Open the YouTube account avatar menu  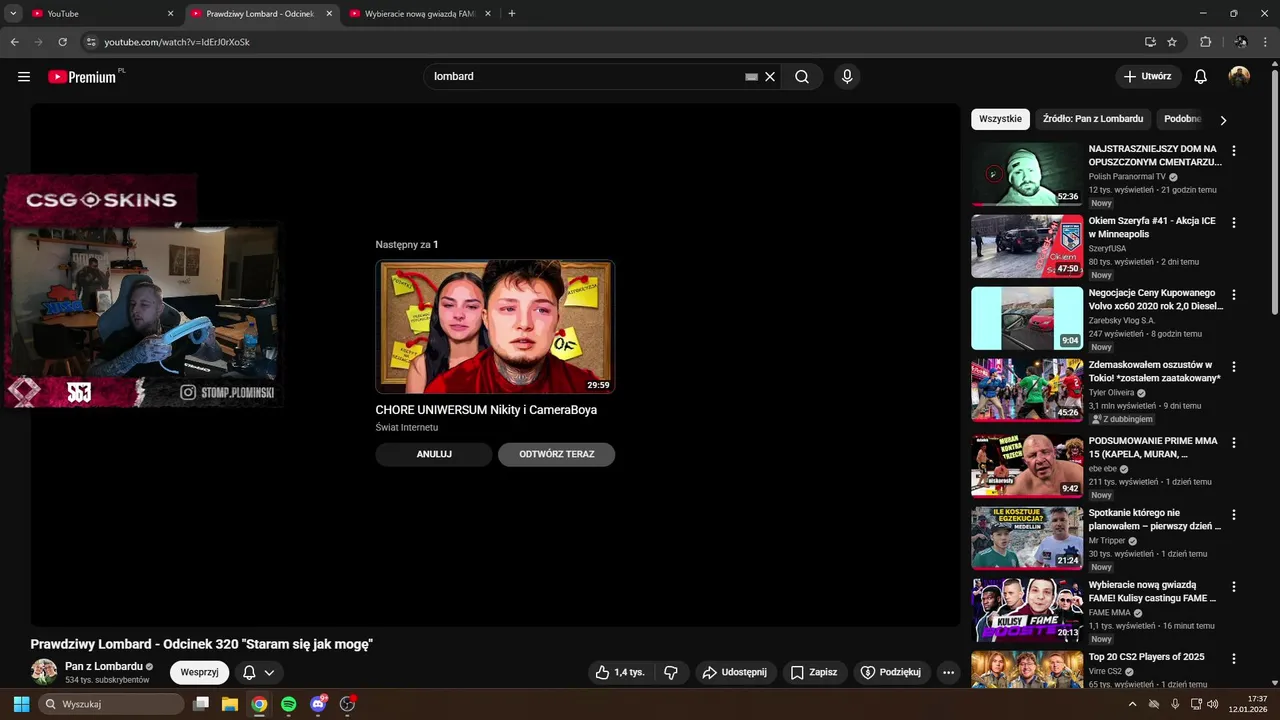1239,77
